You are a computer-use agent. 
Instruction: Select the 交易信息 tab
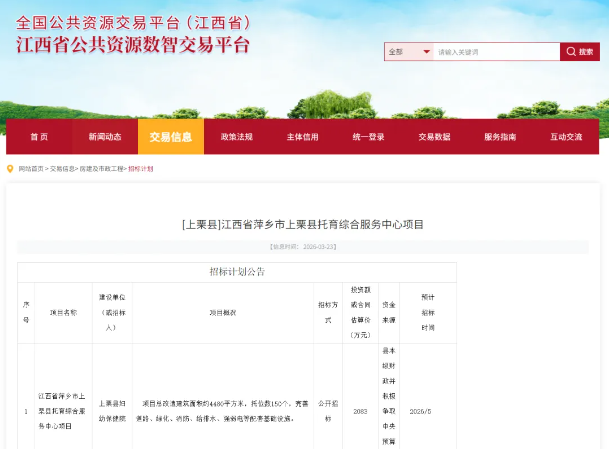(x=171, y=137)
